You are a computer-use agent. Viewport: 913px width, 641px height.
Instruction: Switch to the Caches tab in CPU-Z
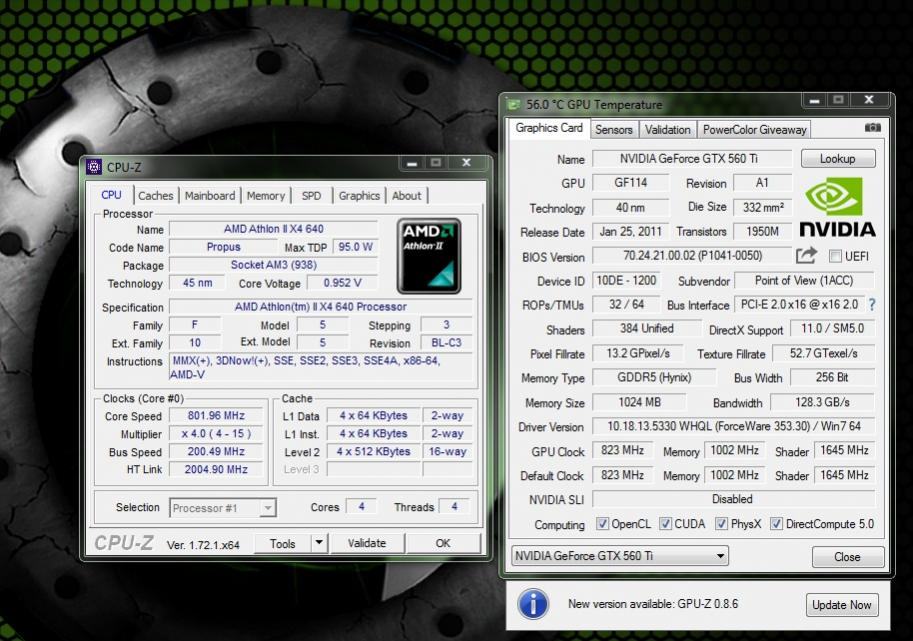[x=155, y=196]
